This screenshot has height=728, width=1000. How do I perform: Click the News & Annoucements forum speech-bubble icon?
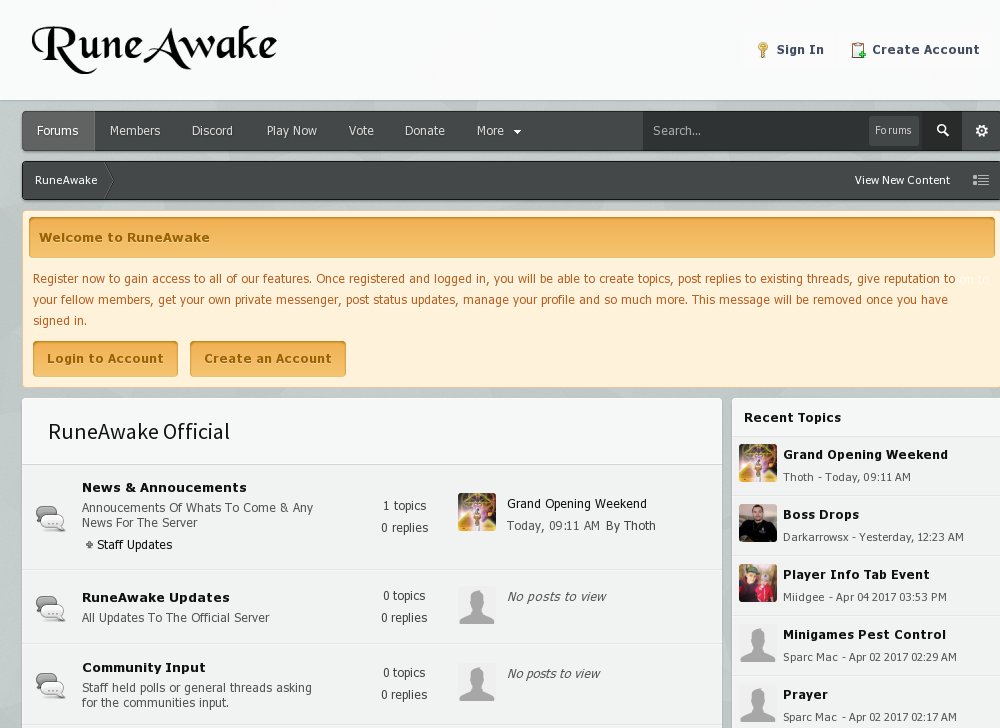point(51,516)
